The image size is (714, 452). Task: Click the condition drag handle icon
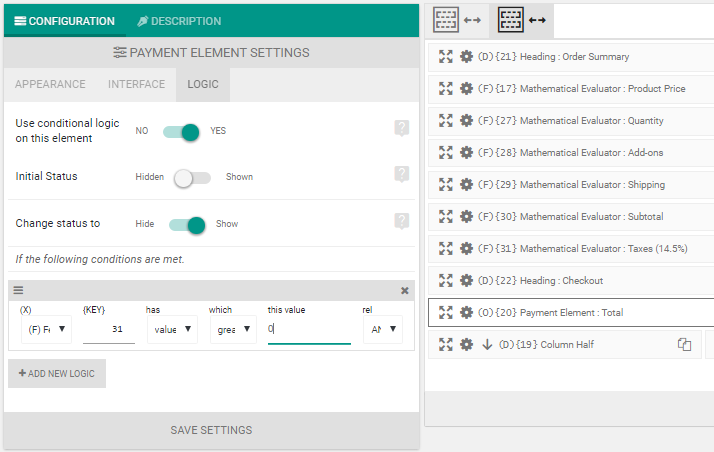coord(18,291)
